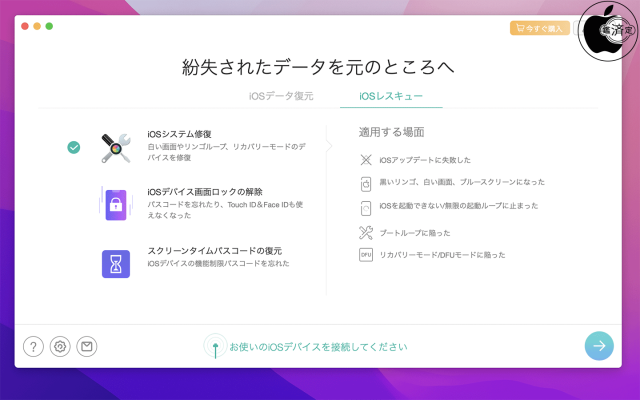Click the 適用する場面 heading

(391, 132)
